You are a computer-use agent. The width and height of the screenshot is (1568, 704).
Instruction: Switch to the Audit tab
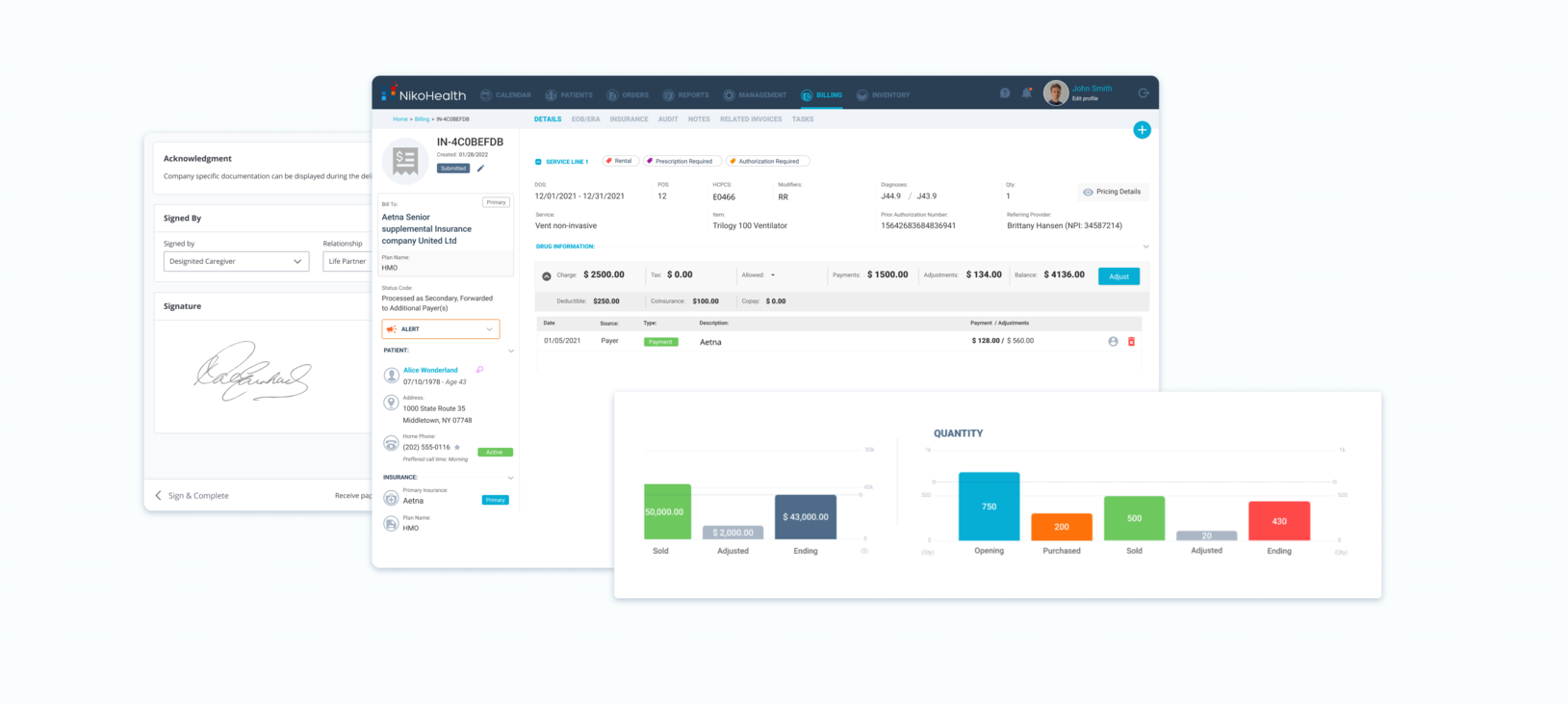pyautogui.click(x=668, y=119)
